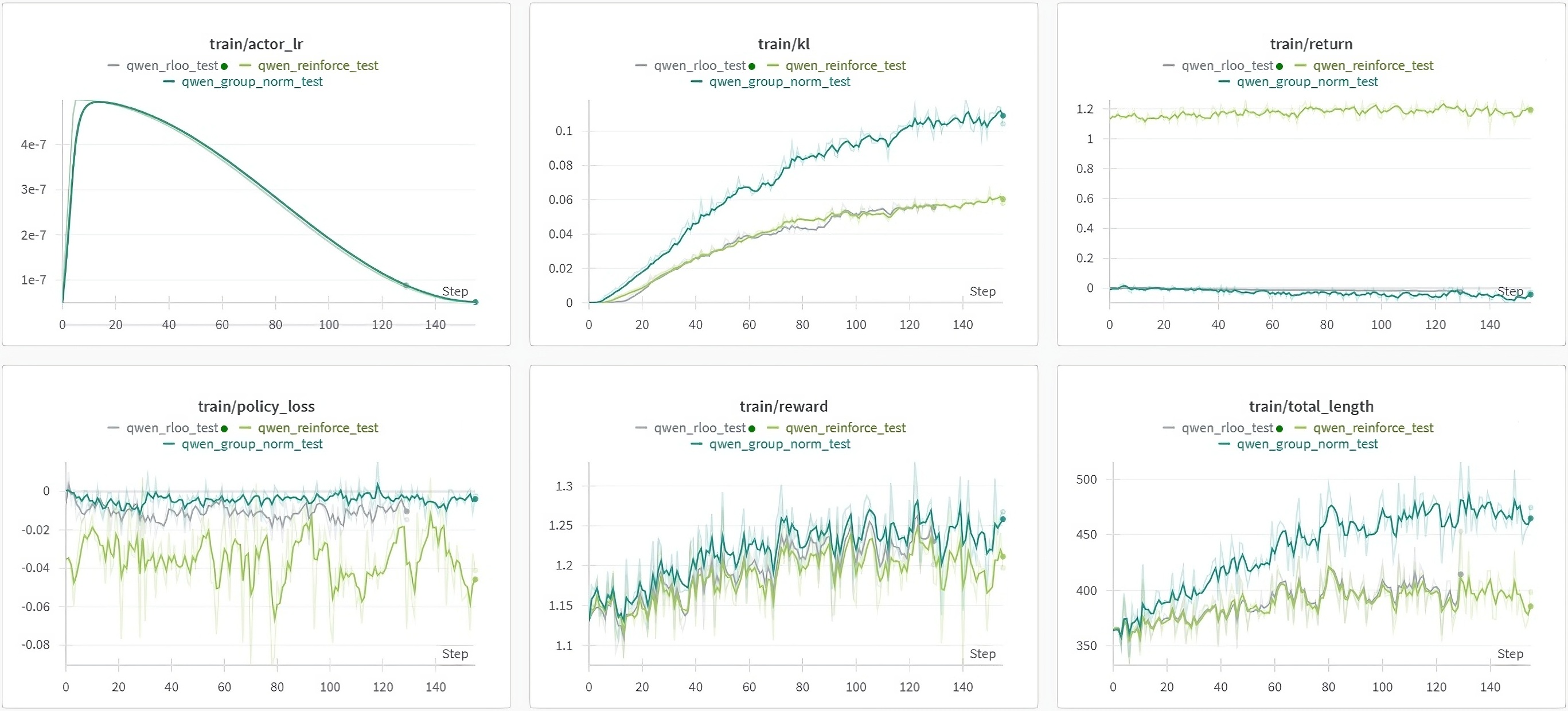Click the train/kl chart title

(783, 44)
